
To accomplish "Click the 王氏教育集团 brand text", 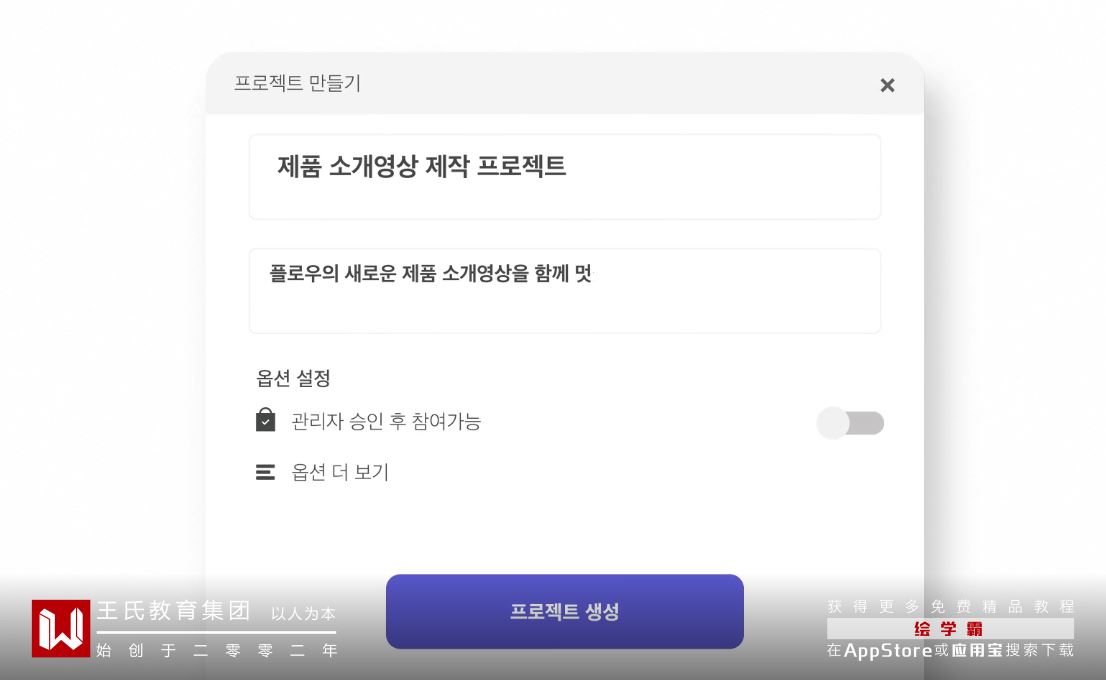I will click(173, 611).
